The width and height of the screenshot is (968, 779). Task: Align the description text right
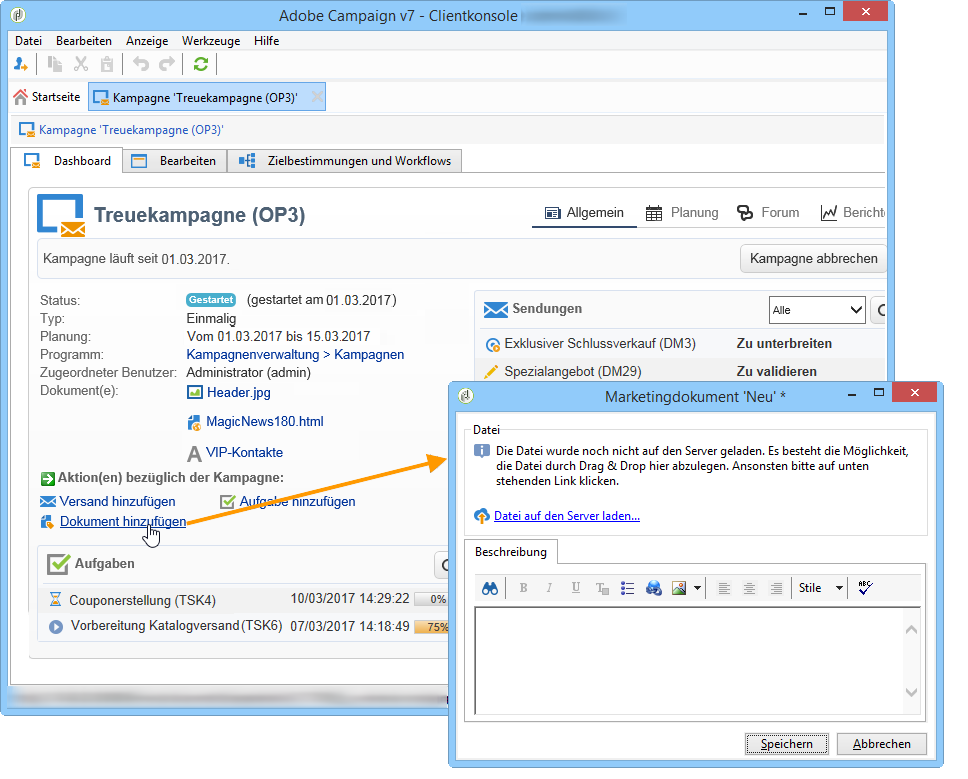point(776,588)
